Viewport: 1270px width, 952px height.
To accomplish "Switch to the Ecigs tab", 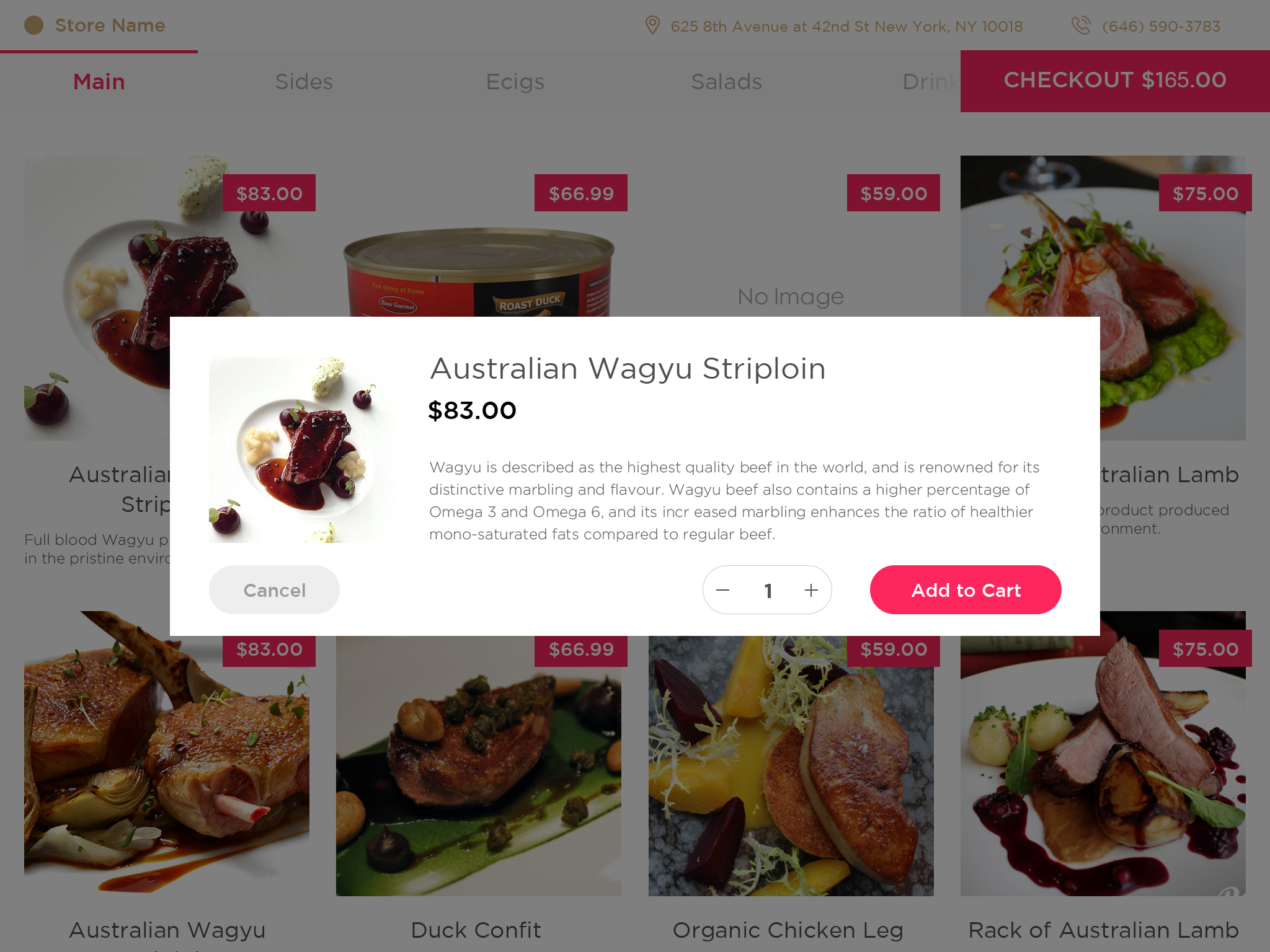I will coord(515,81).
